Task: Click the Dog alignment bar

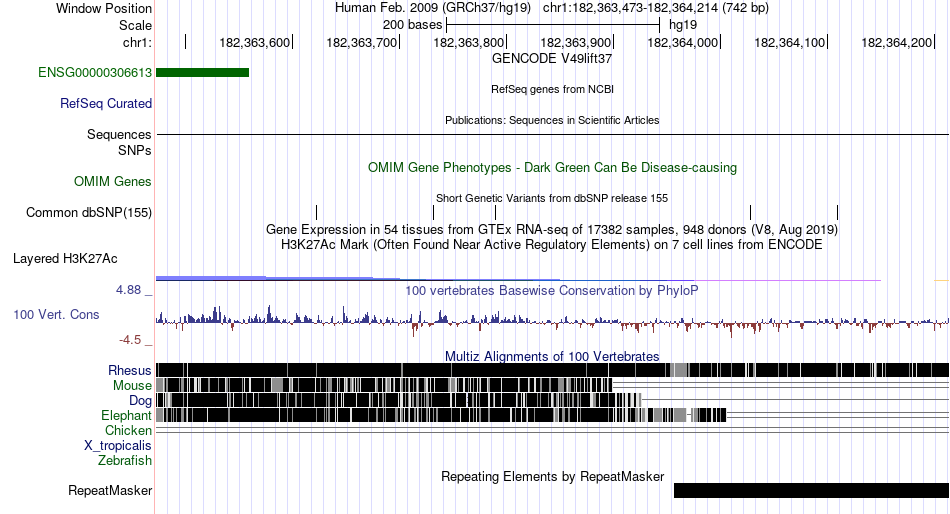Action: (399, 400)
